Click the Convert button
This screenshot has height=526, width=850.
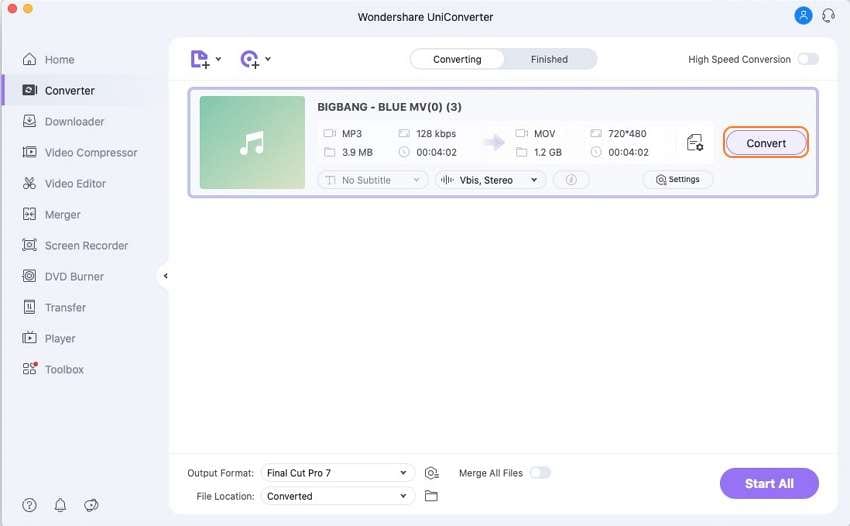pos(765,143)
